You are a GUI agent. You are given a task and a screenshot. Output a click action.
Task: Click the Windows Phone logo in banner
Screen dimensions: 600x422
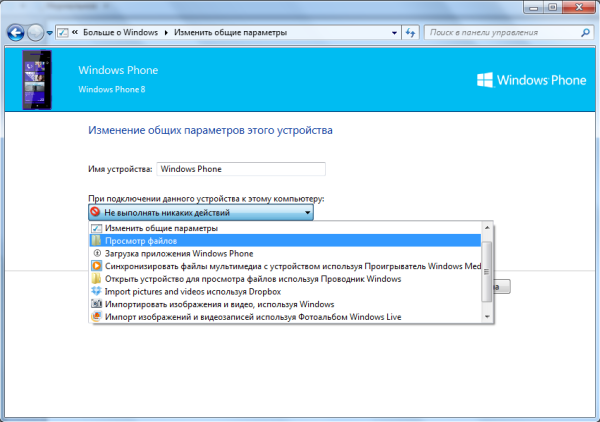[532, 80]
